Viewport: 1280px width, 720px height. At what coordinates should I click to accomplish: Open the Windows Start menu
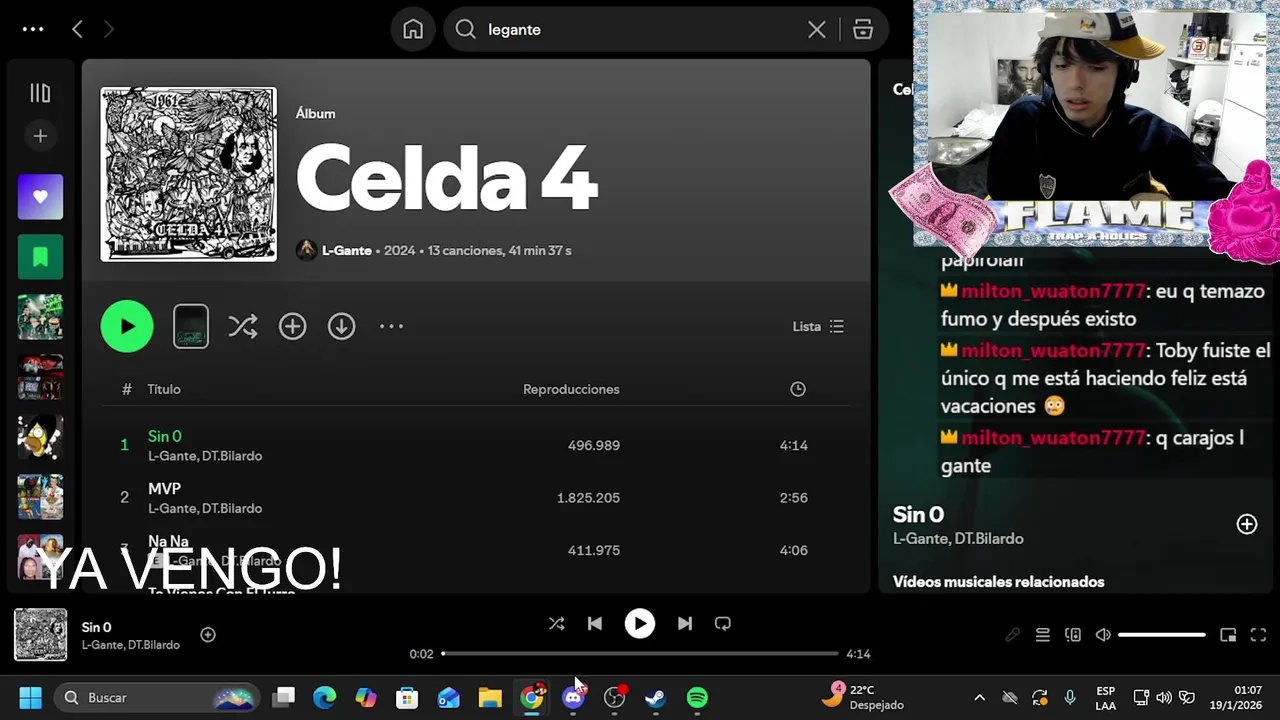[x=31, y=697]
